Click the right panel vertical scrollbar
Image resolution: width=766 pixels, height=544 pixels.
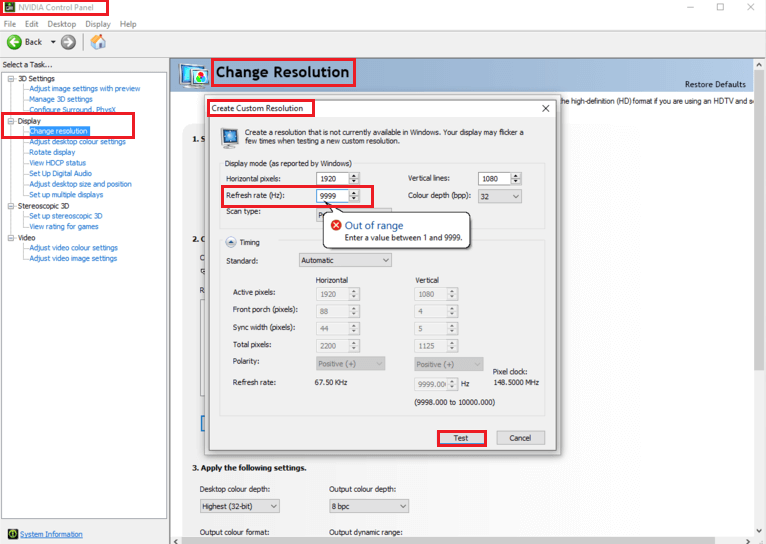759,219
